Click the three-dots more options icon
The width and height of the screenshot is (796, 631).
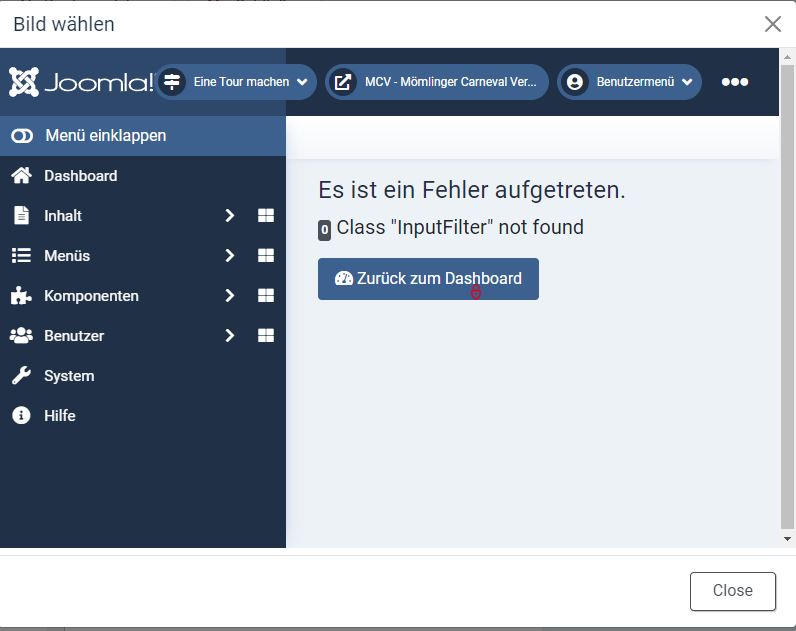[x=735, y=82]
